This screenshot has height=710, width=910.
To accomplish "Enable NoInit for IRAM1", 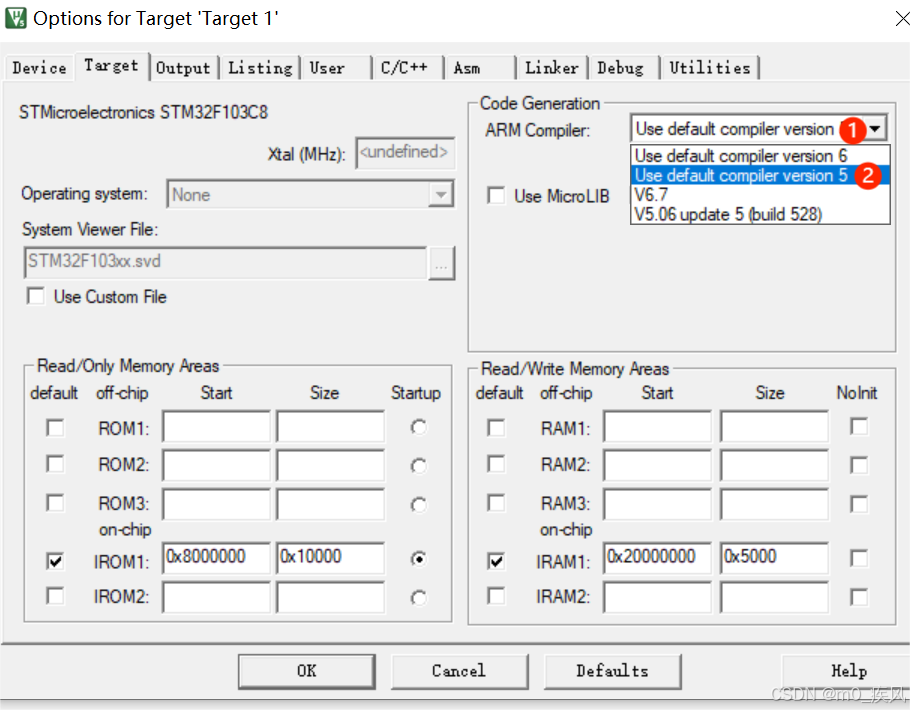I will pos(859,558).
